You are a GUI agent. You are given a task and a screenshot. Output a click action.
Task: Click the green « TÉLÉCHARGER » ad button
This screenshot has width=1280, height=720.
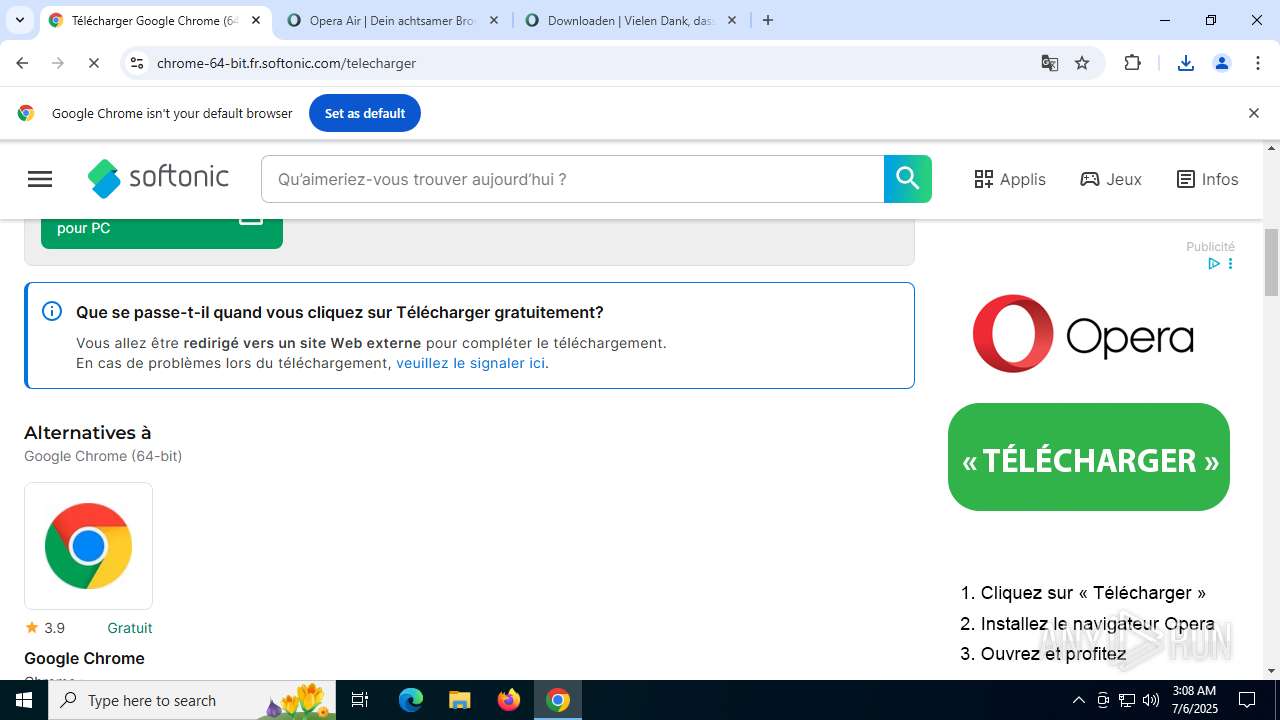[x=1089, y=458]
